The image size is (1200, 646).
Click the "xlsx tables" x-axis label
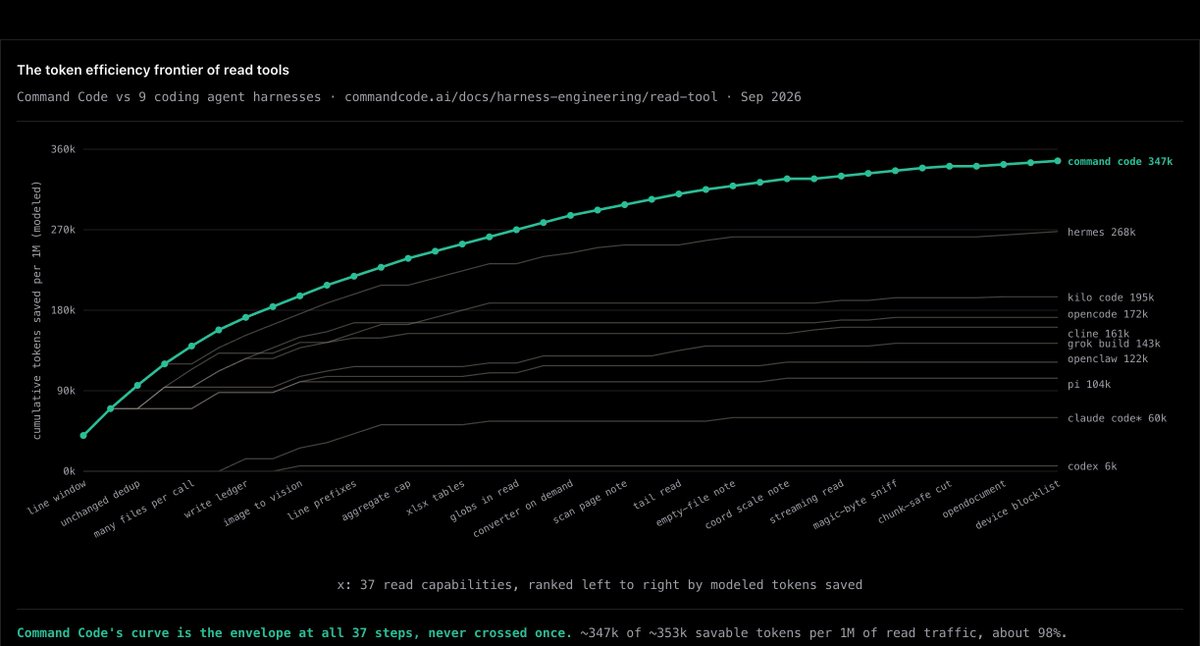[x=436, y=498]
